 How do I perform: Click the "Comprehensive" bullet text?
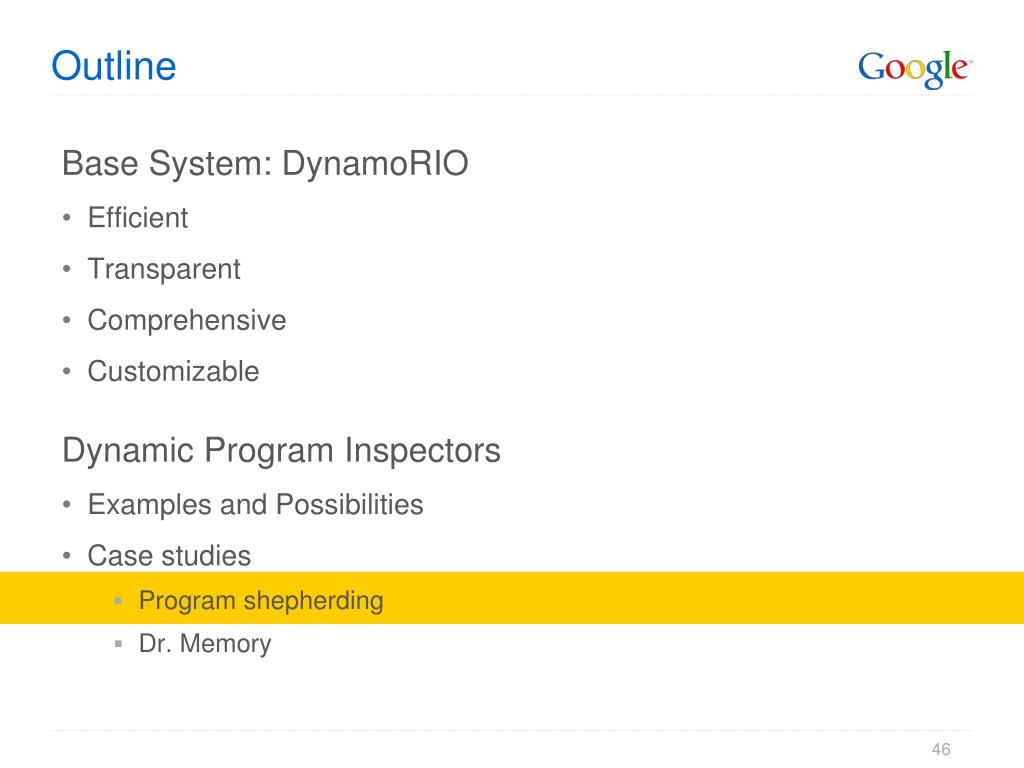click(x=187, y=321)
